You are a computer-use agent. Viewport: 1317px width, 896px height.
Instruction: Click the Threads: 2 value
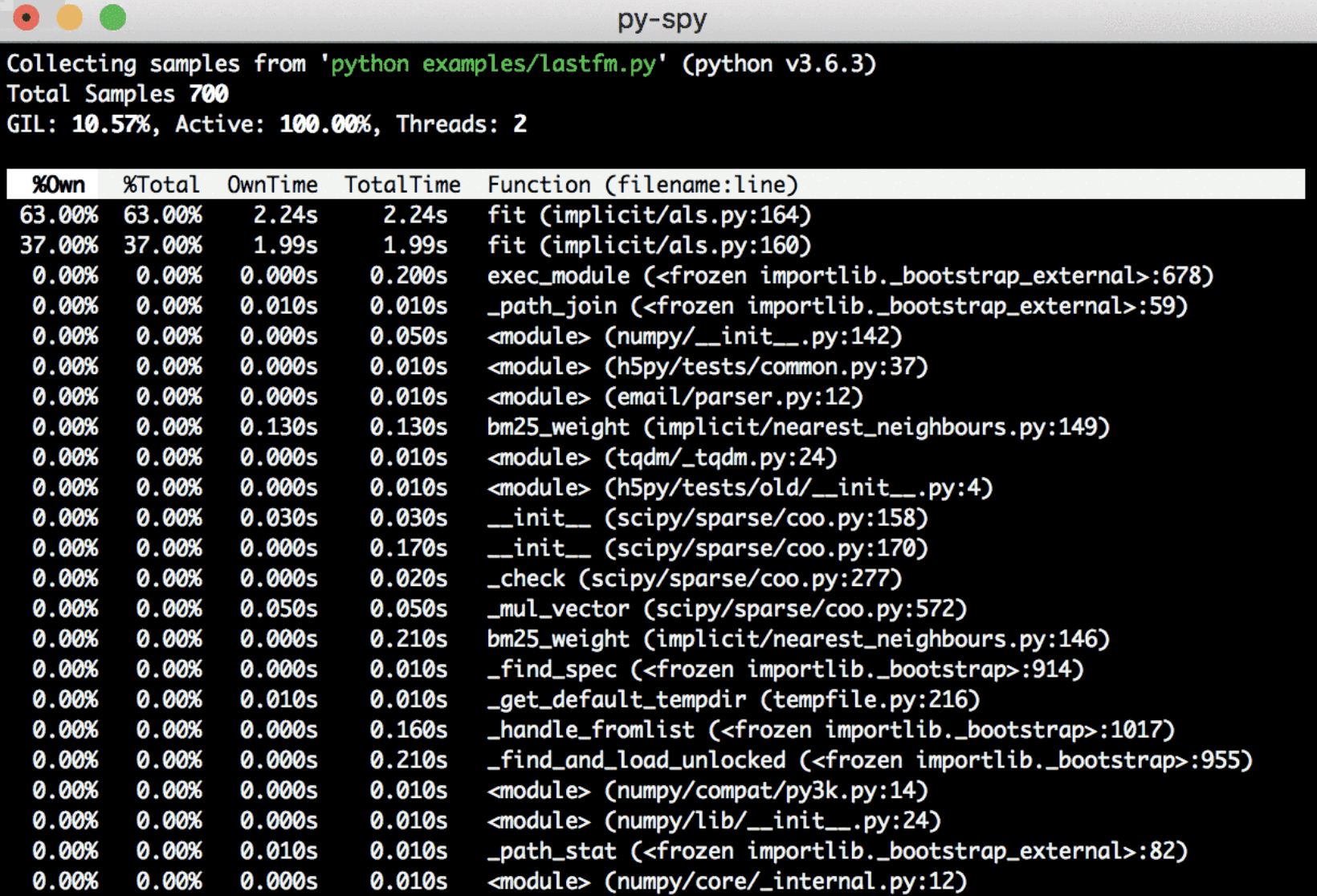[x=462, y=124]
